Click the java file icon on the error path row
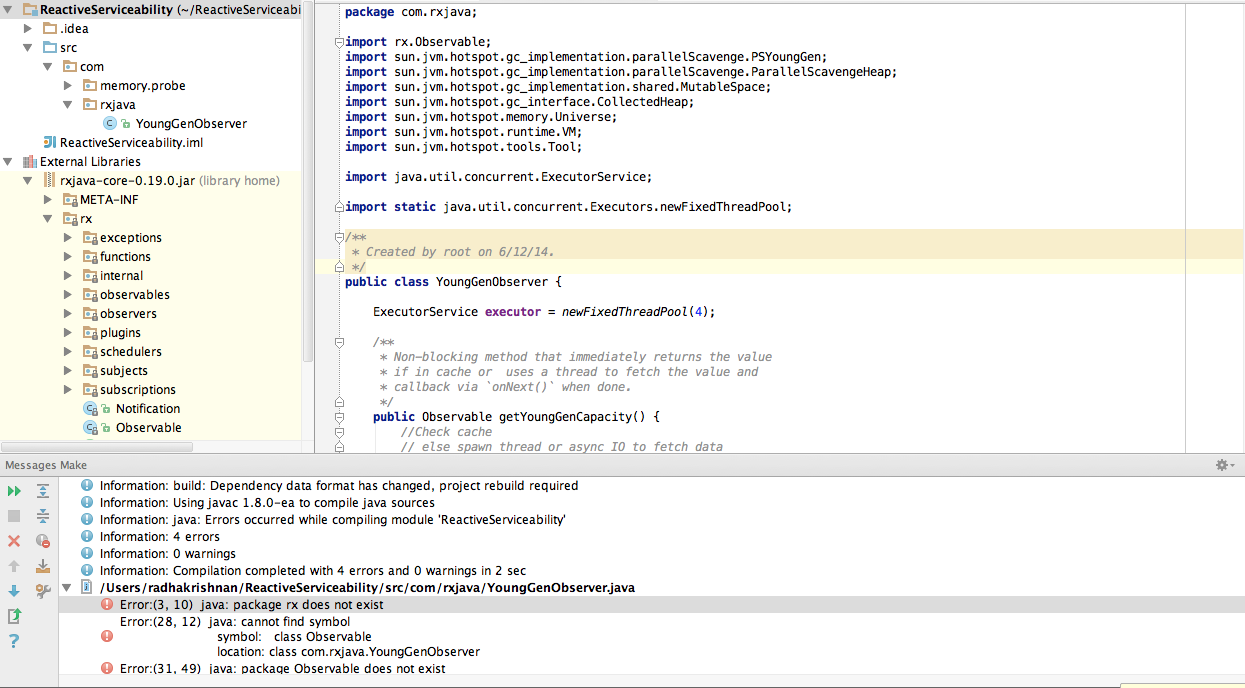This screenshot has height=688, width=1245. click(87, 588)
